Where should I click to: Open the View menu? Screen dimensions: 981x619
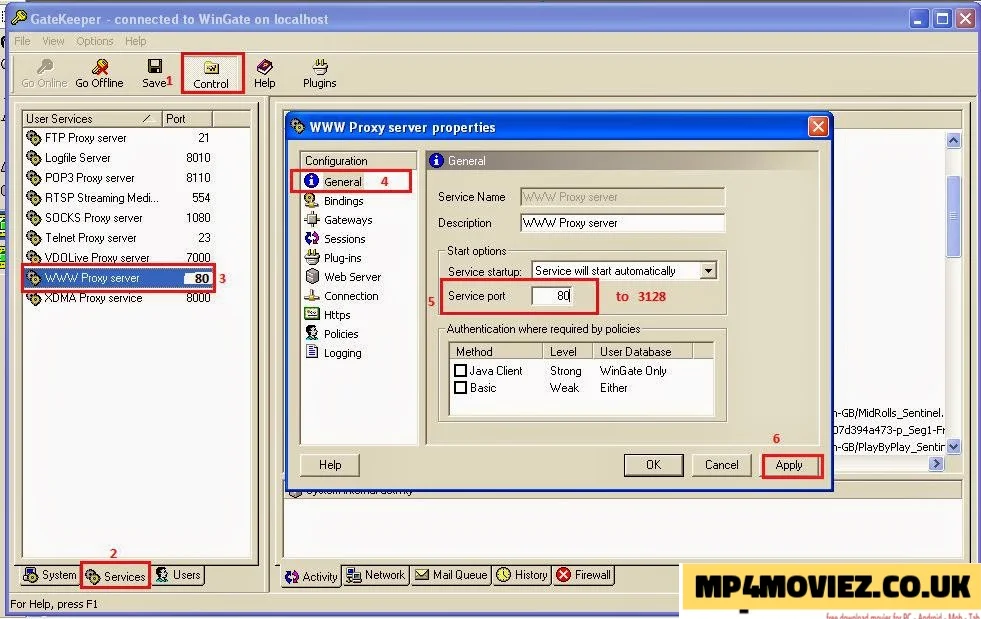53,41
